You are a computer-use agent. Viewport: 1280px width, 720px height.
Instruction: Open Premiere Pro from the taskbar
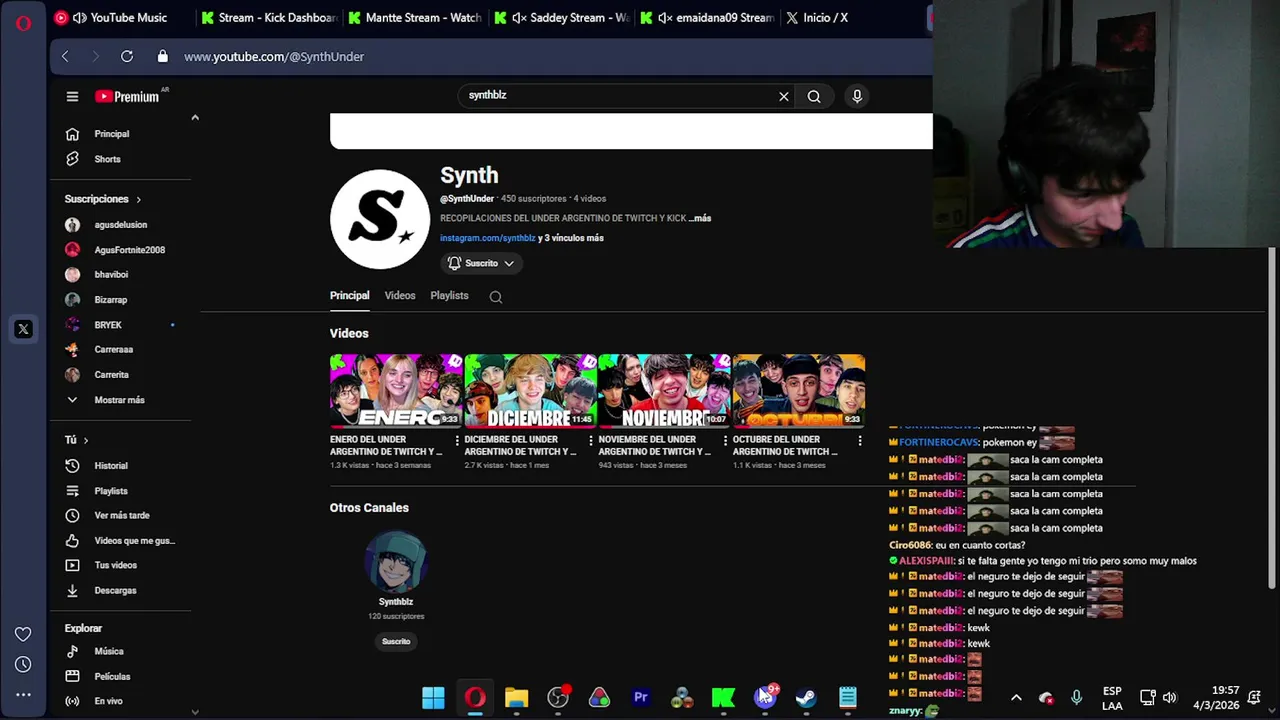click(641, 698)
